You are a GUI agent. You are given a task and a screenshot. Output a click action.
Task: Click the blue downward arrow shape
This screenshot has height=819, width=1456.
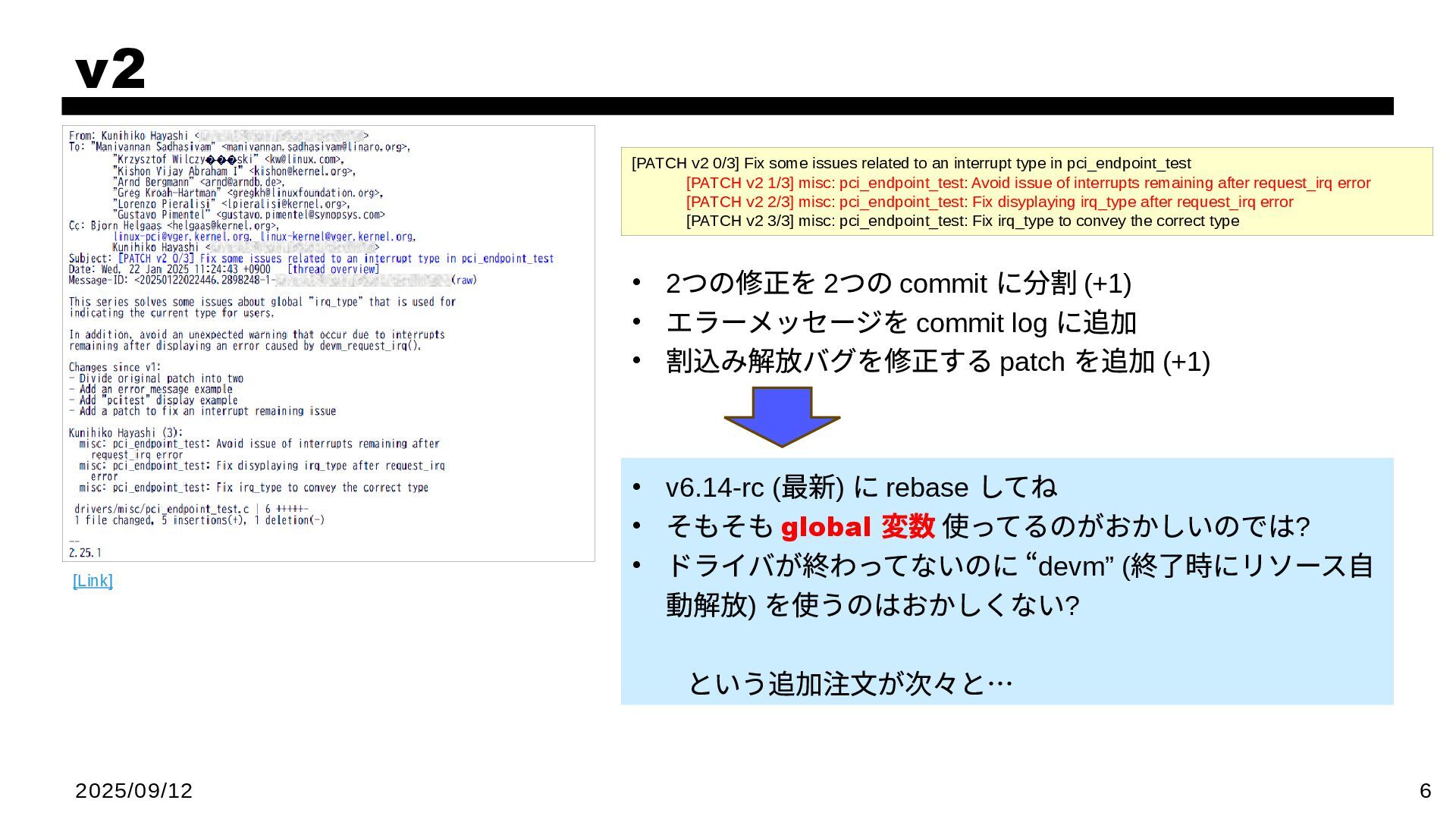(x=782, y=415)
